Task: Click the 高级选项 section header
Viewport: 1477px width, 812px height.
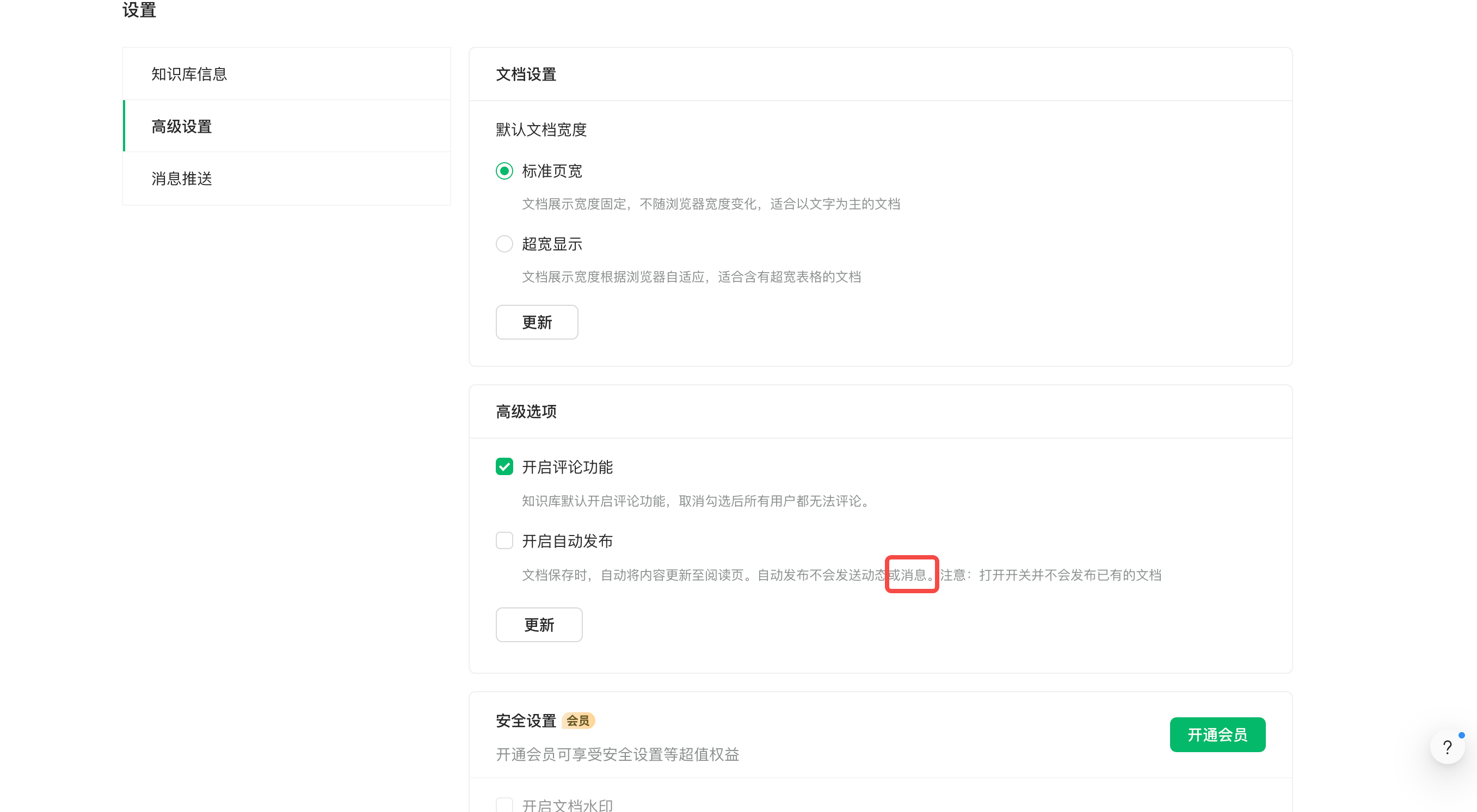Action: (x=526, y=411)
